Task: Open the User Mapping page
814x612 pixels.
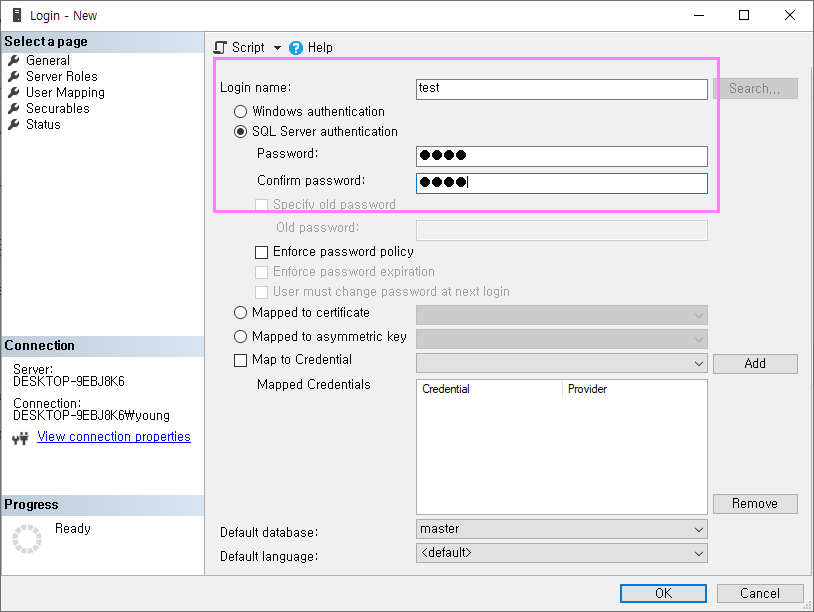Action: point(65,93)
